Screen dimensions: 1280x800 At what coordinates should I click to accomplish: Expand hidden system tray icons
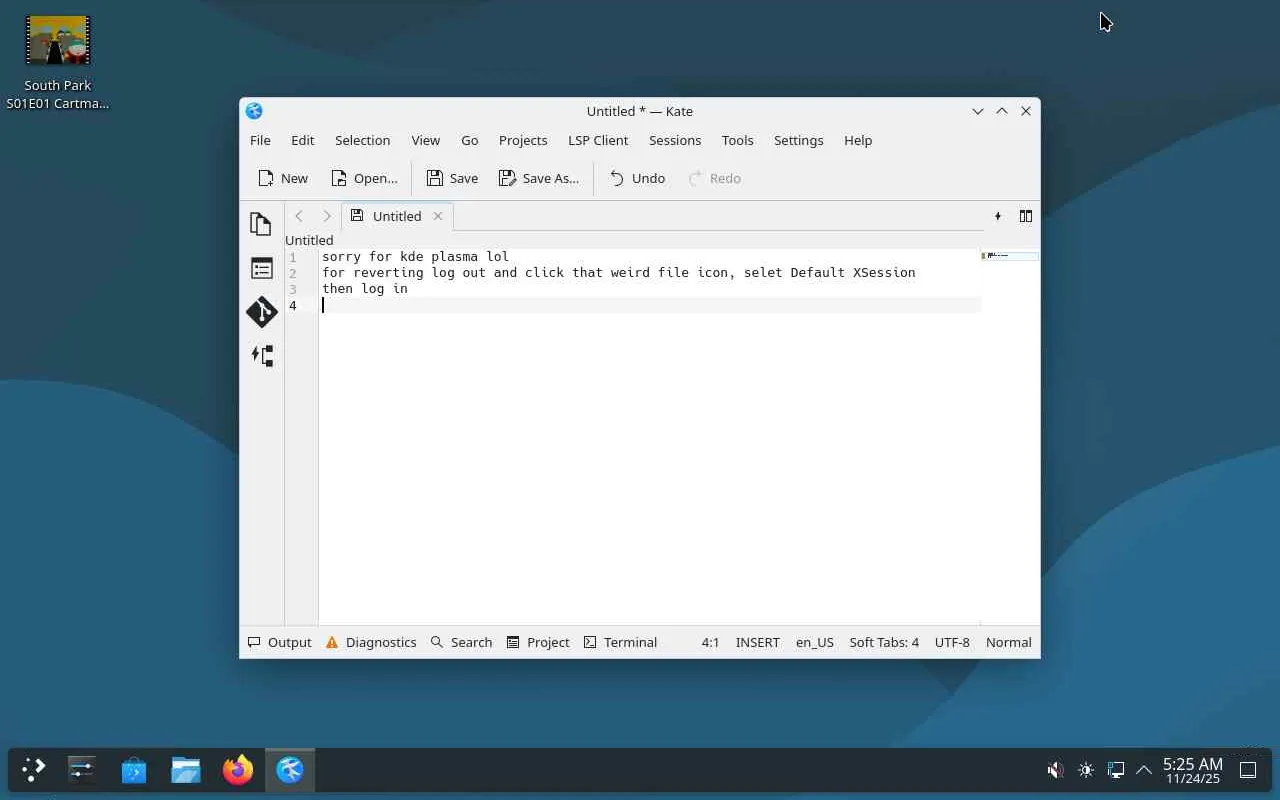pyautogui.click(x=1144, y=770)
